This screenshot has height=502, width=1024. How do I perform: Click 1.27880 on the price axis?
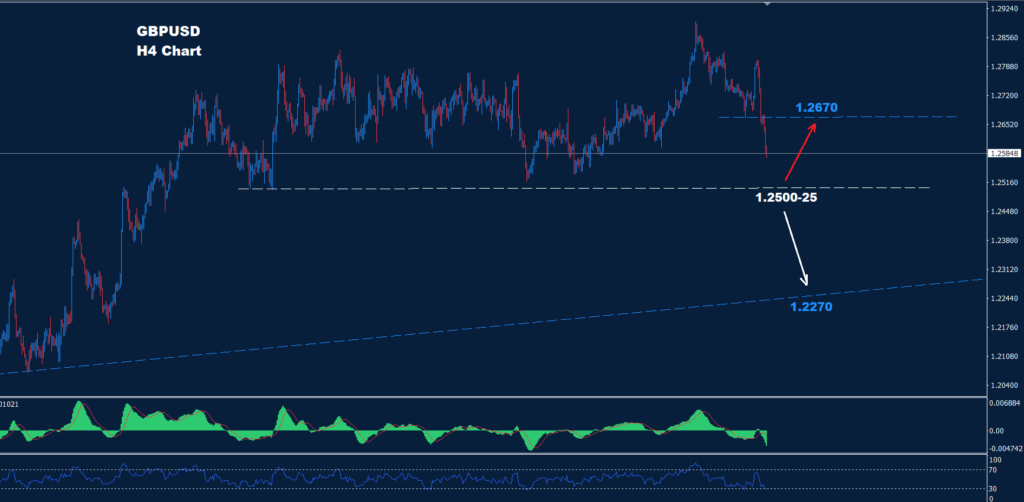coord(1006,67)
